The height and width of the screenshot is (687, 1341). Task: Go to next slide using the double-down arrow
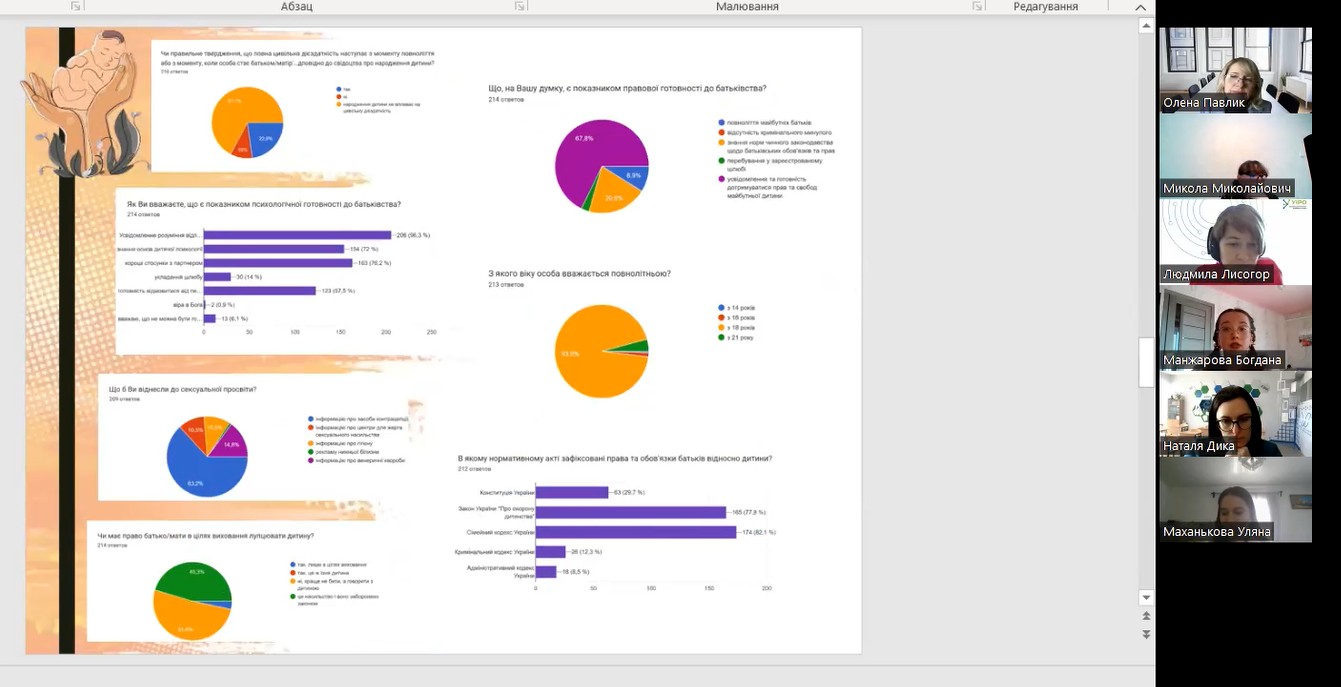(x=1146, y=634)
